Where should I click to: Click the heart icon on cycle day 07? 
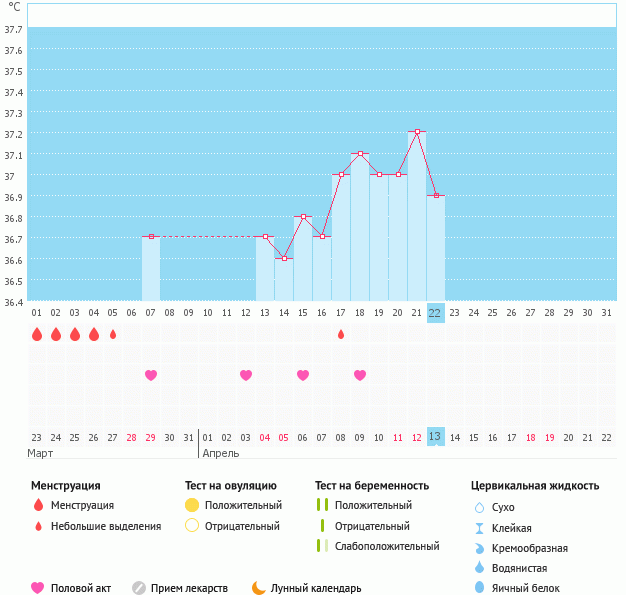151,375
